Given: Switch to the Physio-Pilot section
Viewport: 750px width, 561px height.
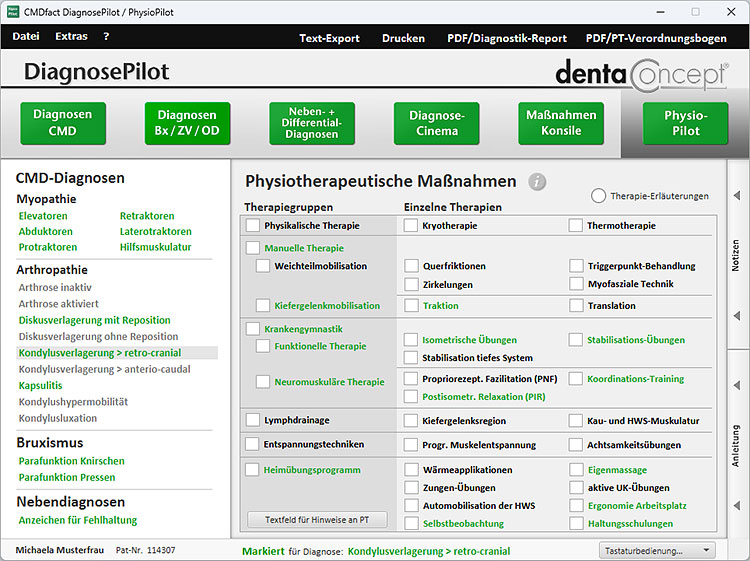Looking at the screenshot, I should [685, 123].
